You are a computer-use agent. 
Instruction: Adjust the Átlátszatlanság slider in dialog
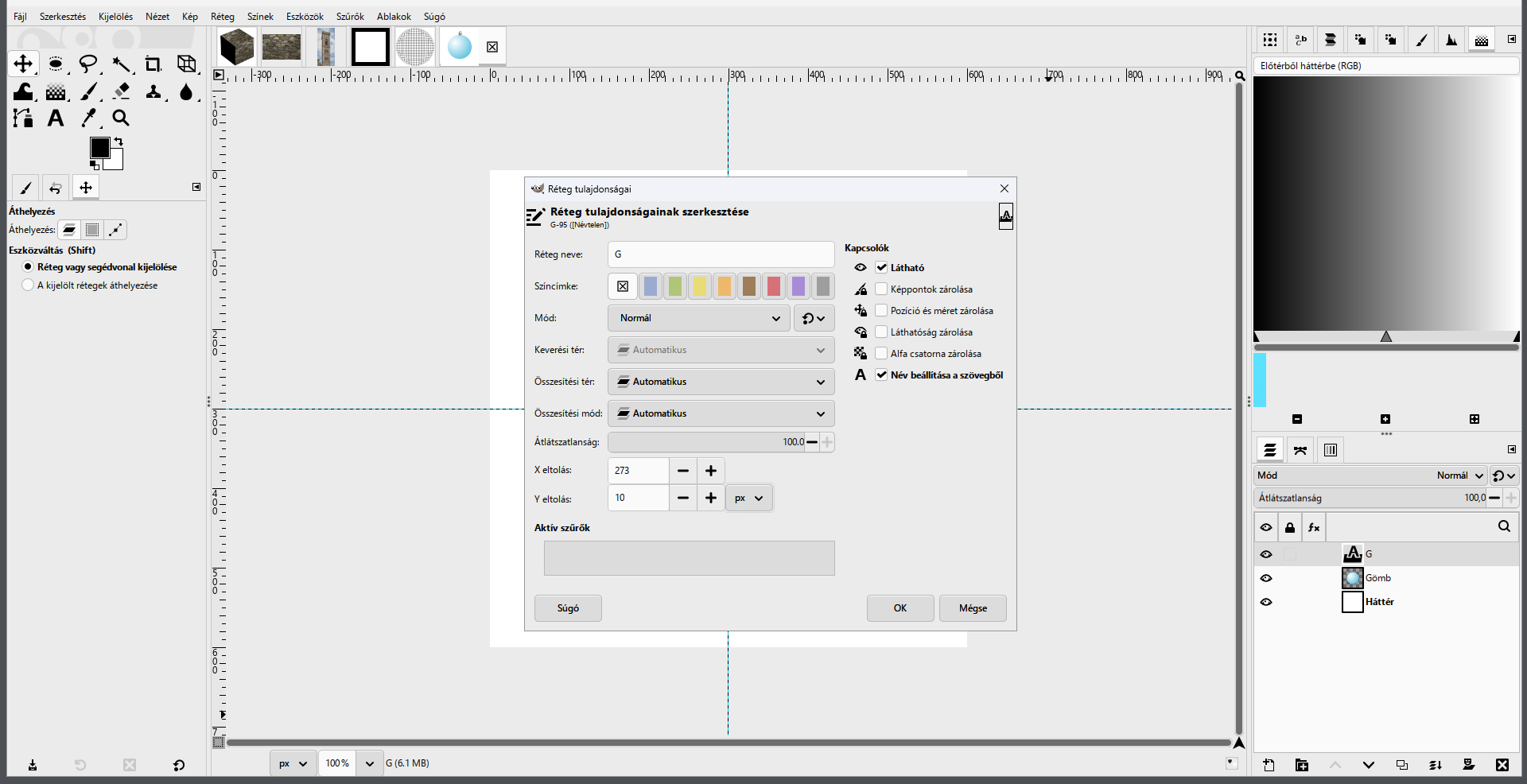coord(706,442)
